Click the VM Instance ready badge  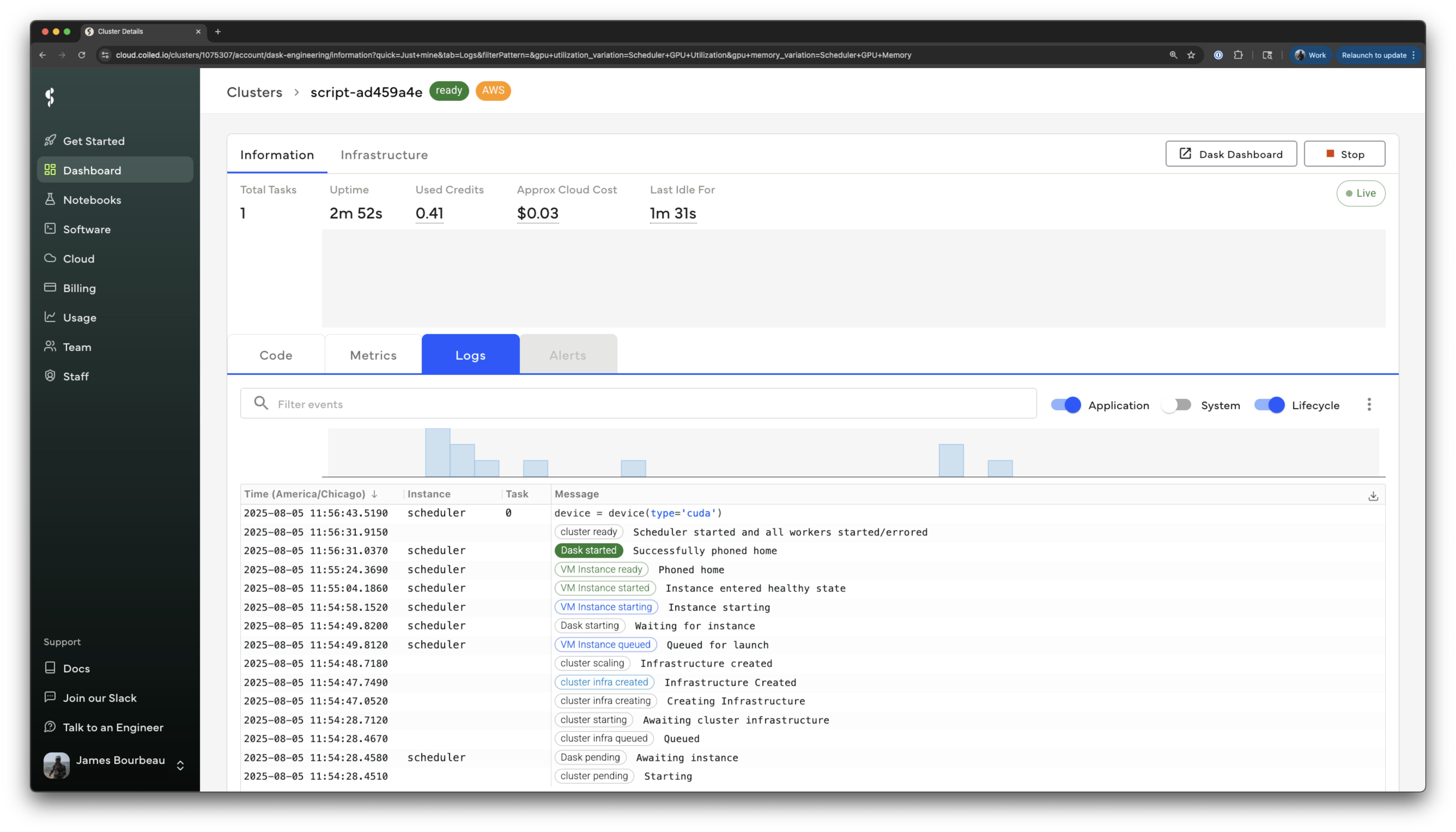600,569
